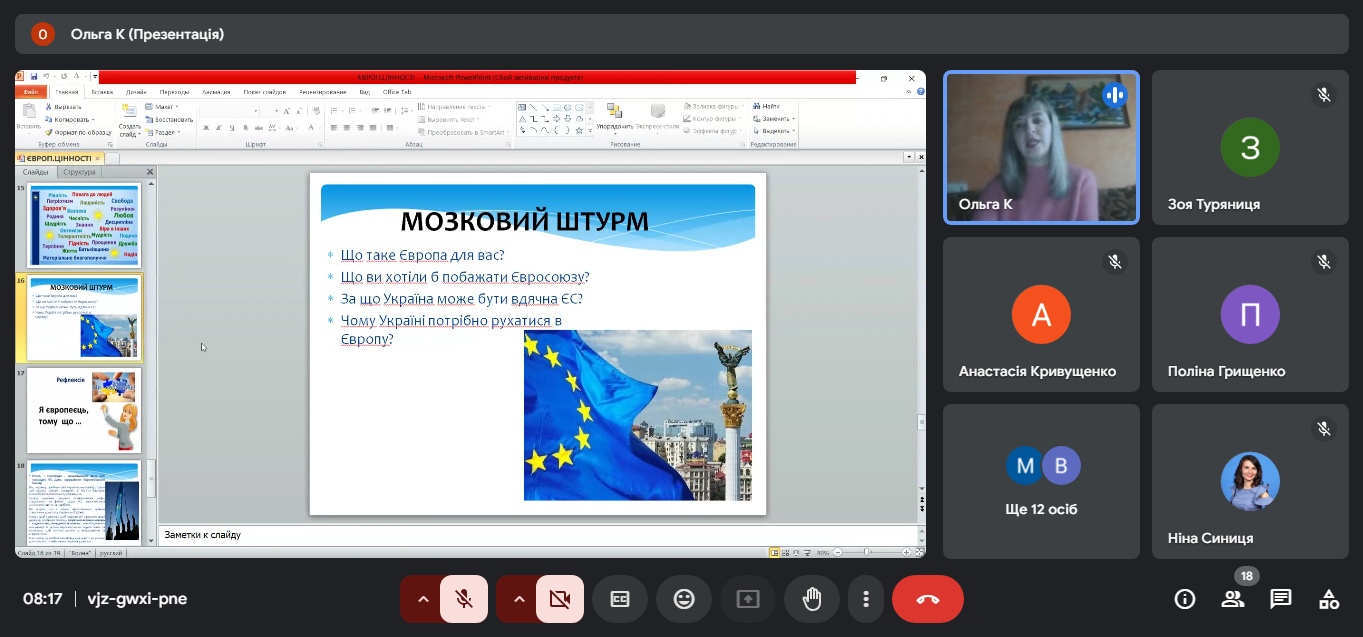Open the meeting details info icon

click(1185, 599)
